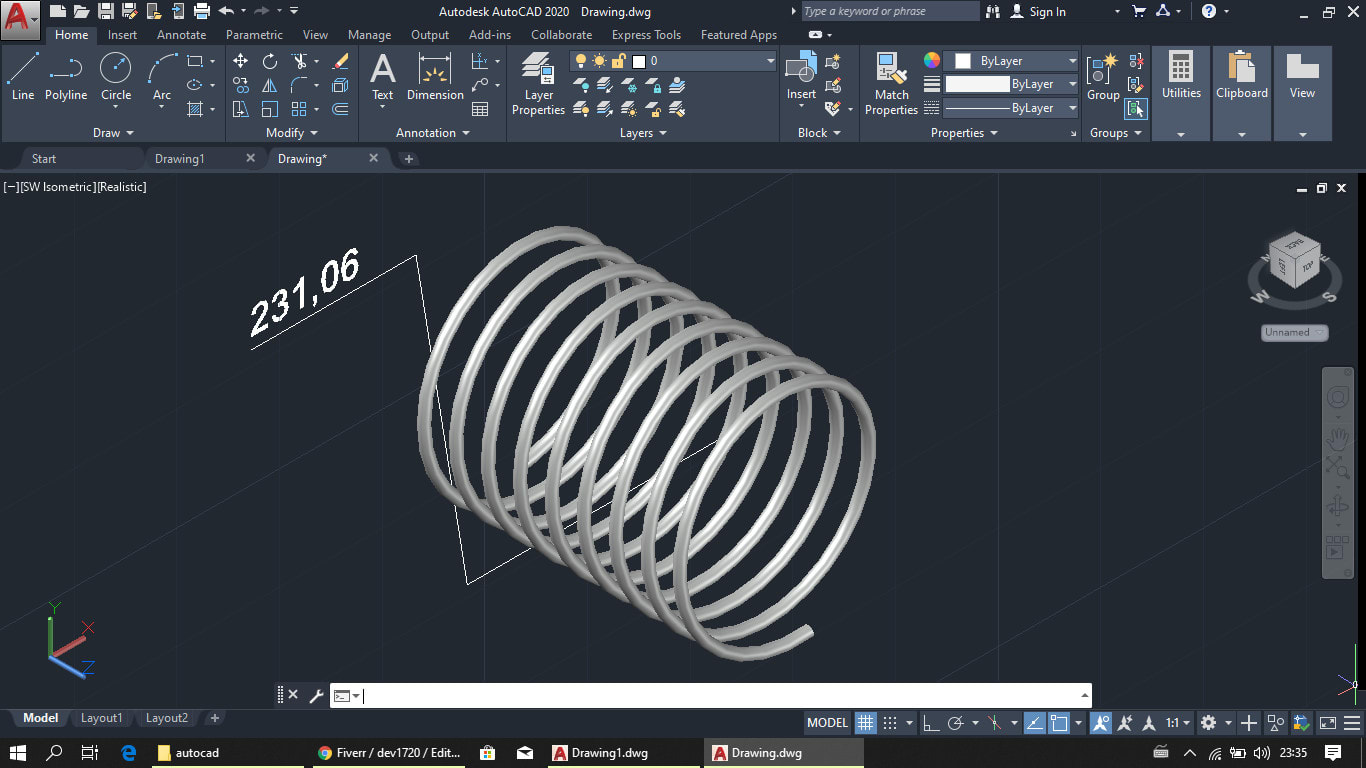Image resolution: width=1366 pixels, height=768 pixels.
Task: Toggle drawing grid display in status bar
Action: (x=866, y=723)
